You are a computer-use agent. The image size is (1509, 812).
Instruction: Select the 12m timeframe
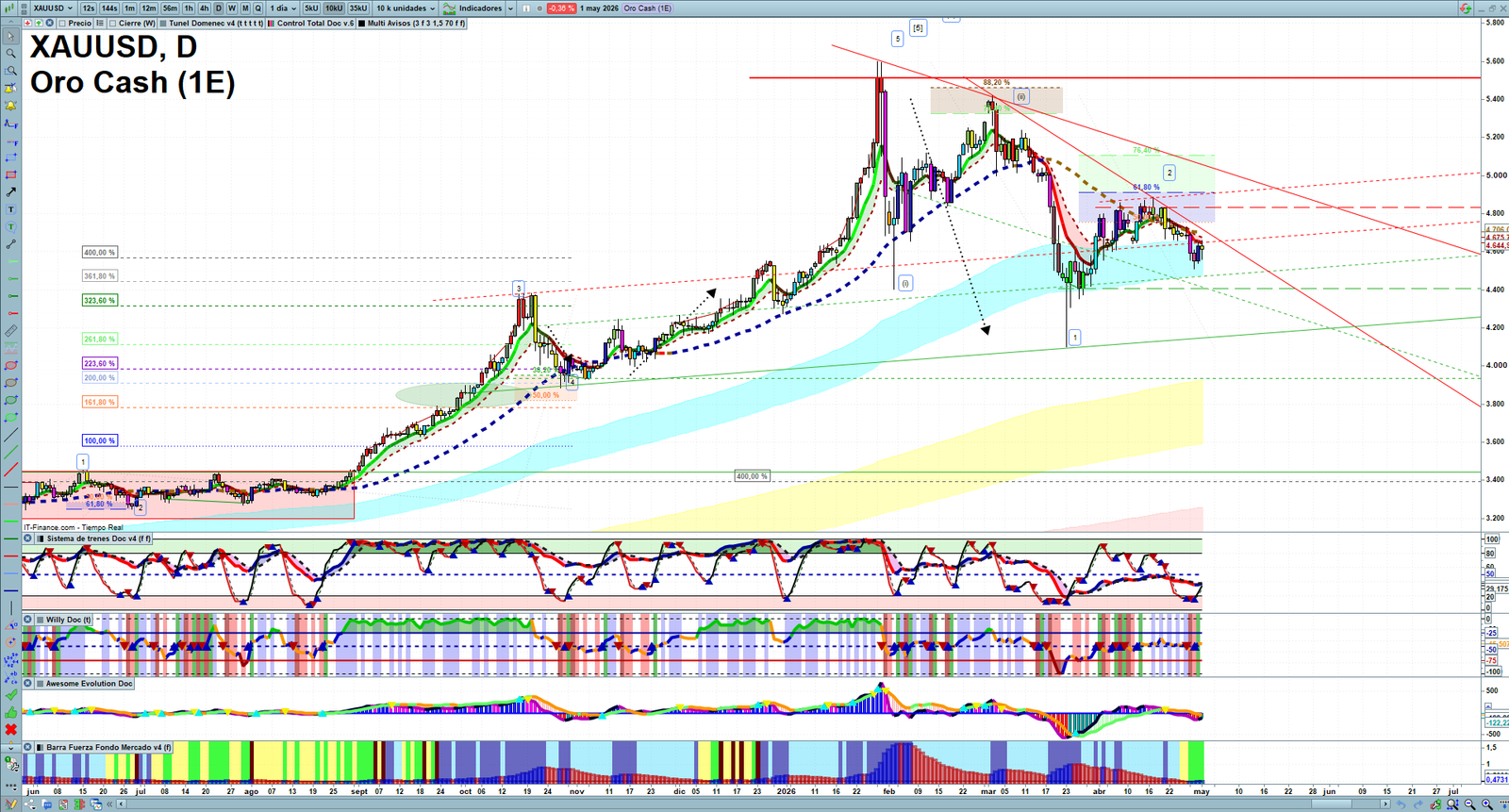click(149, 8)
